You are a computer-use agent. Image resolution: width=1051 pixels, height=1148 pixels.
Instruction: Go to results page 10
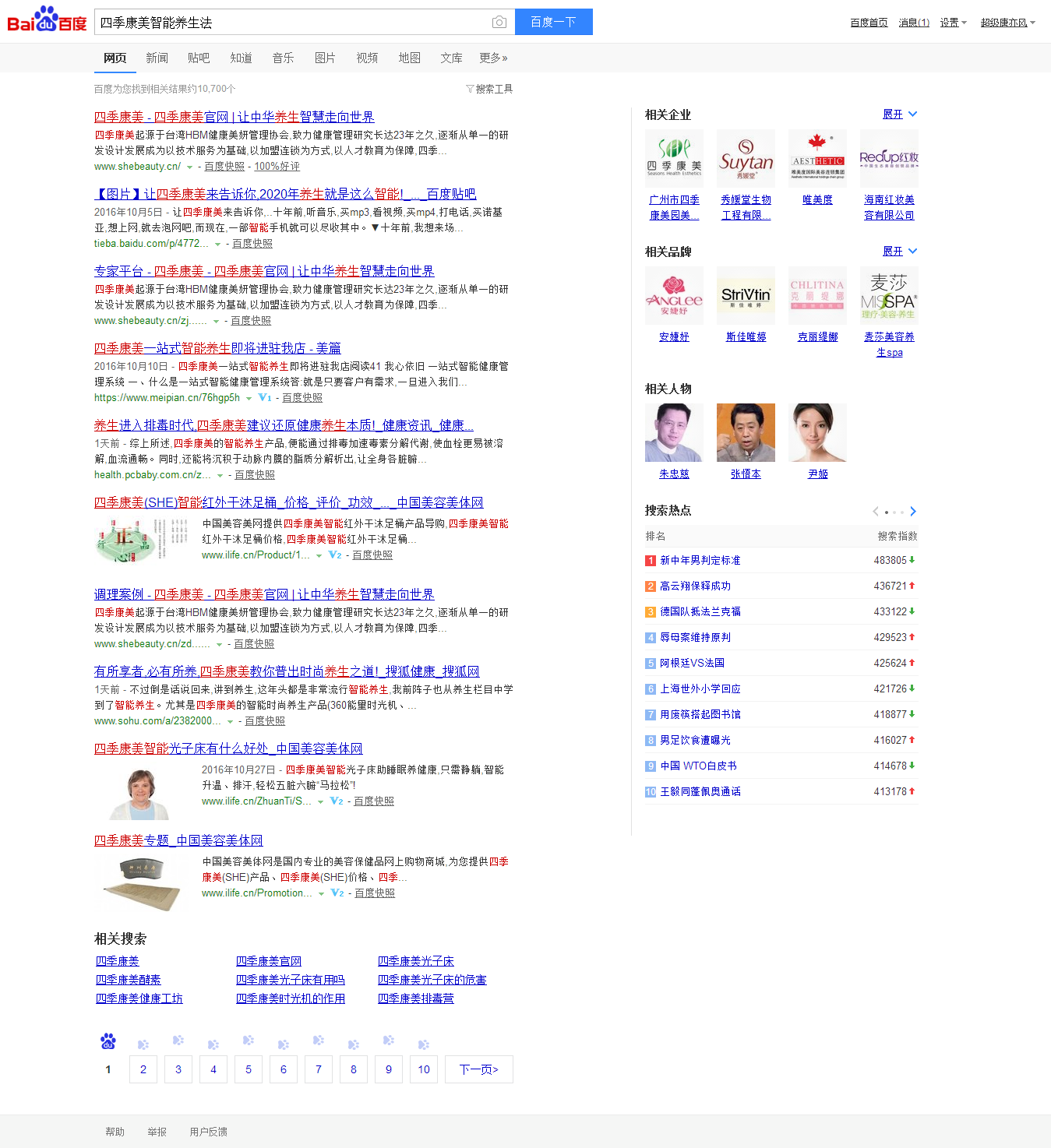coord(424,1069)
